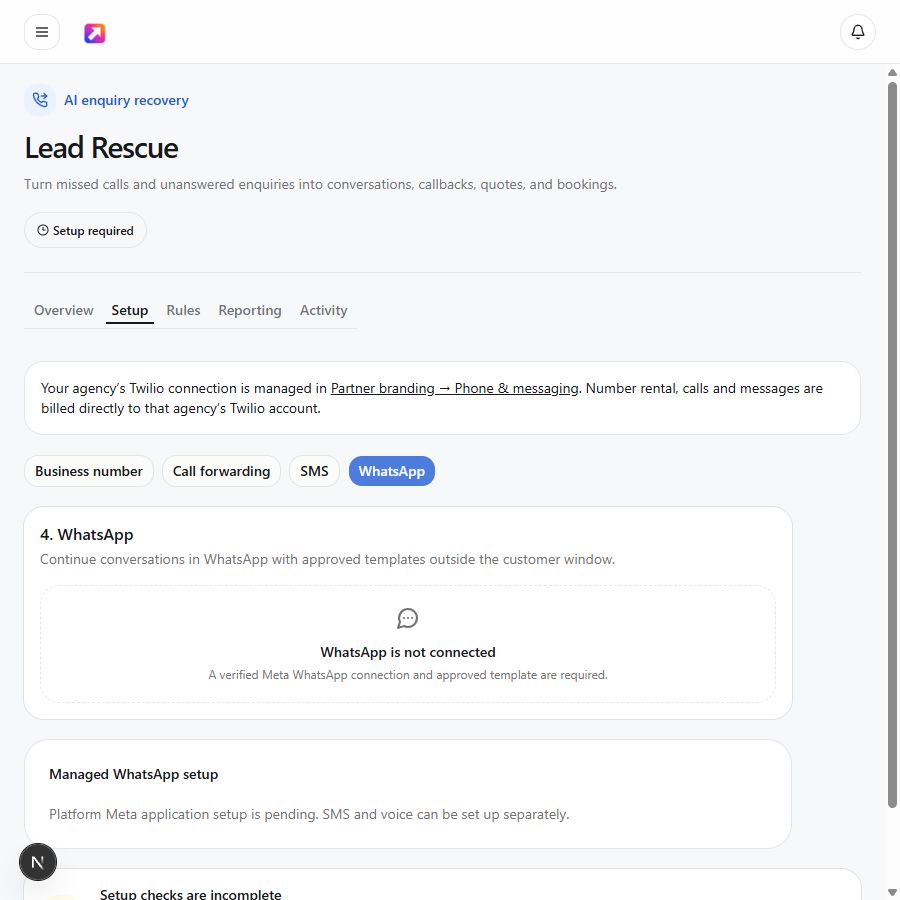Click the clock icon in Setup required
The height and width of the screenshot is (900, 900).
43,230
